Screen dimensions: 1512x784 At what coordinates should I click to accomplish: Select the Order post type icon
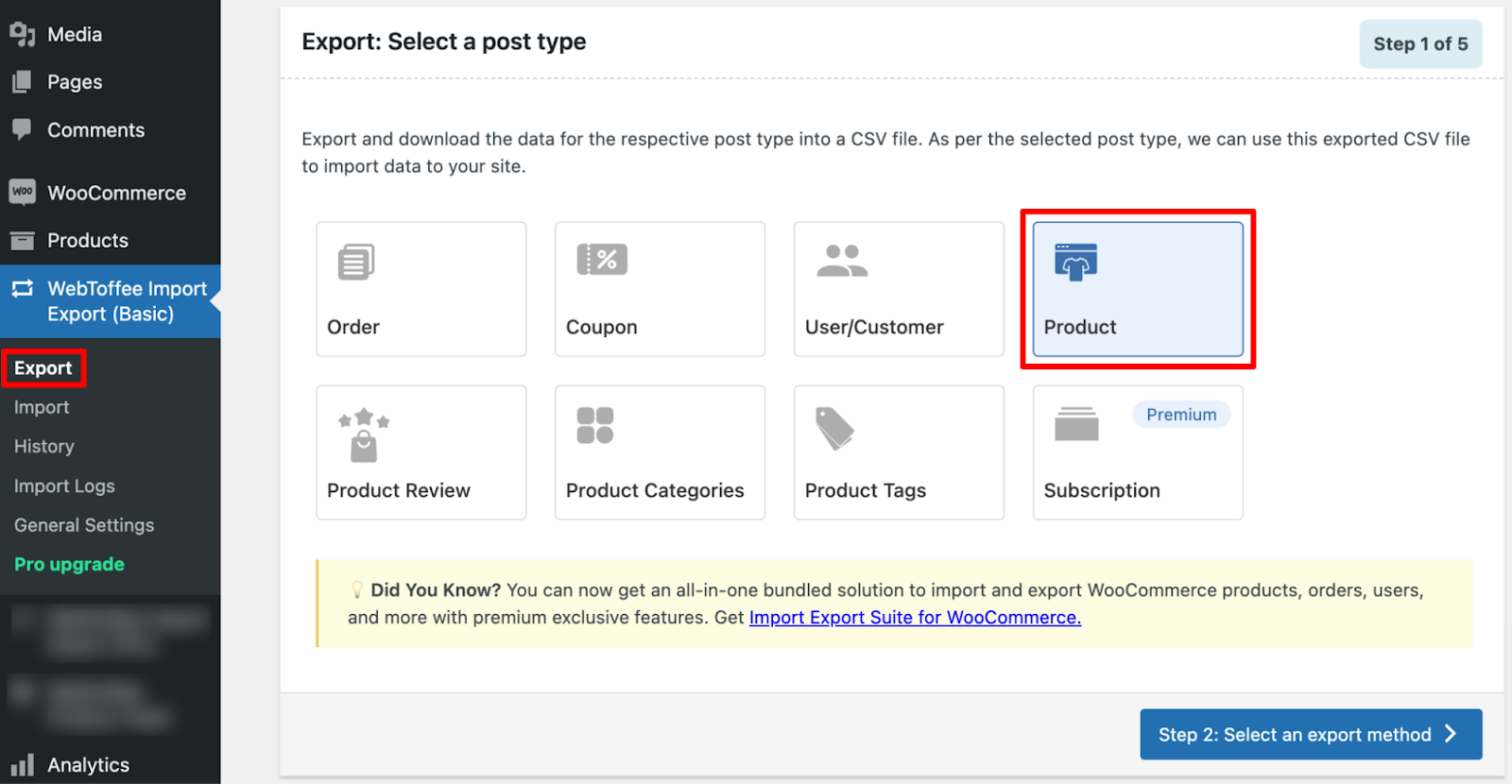[356, 262]
